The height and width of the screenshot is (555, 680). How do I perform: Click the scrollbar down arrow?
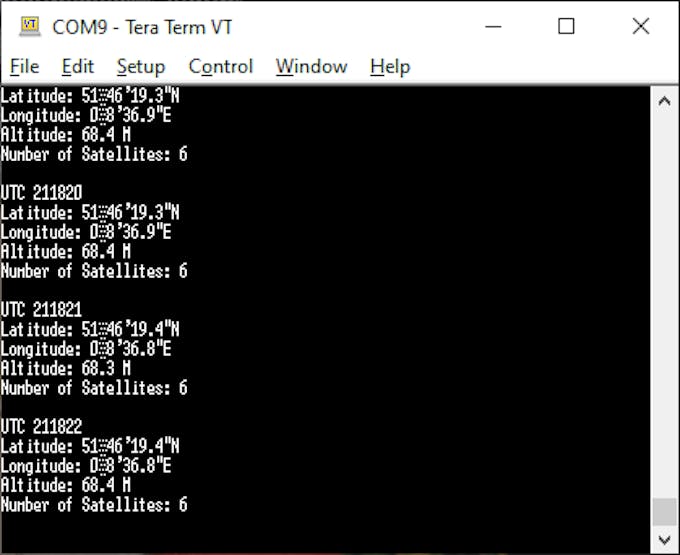coord(664,540)
